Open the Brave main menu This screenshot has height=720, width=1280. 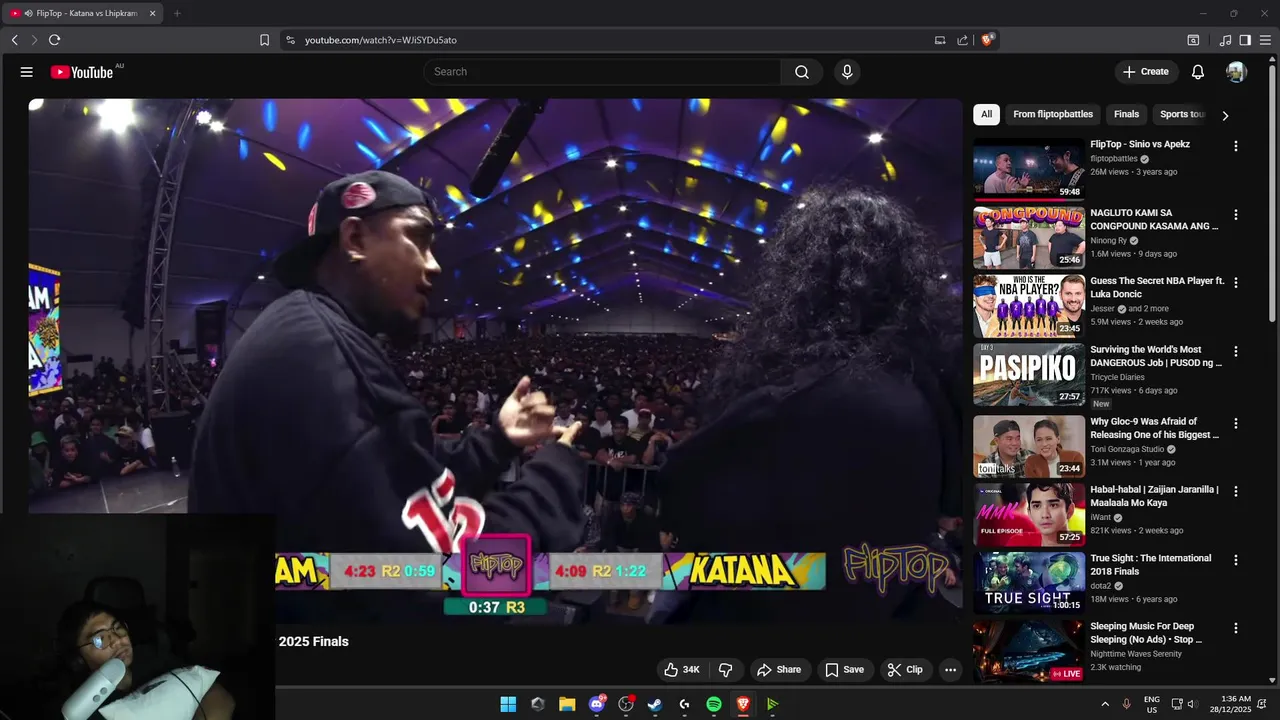1265,40
